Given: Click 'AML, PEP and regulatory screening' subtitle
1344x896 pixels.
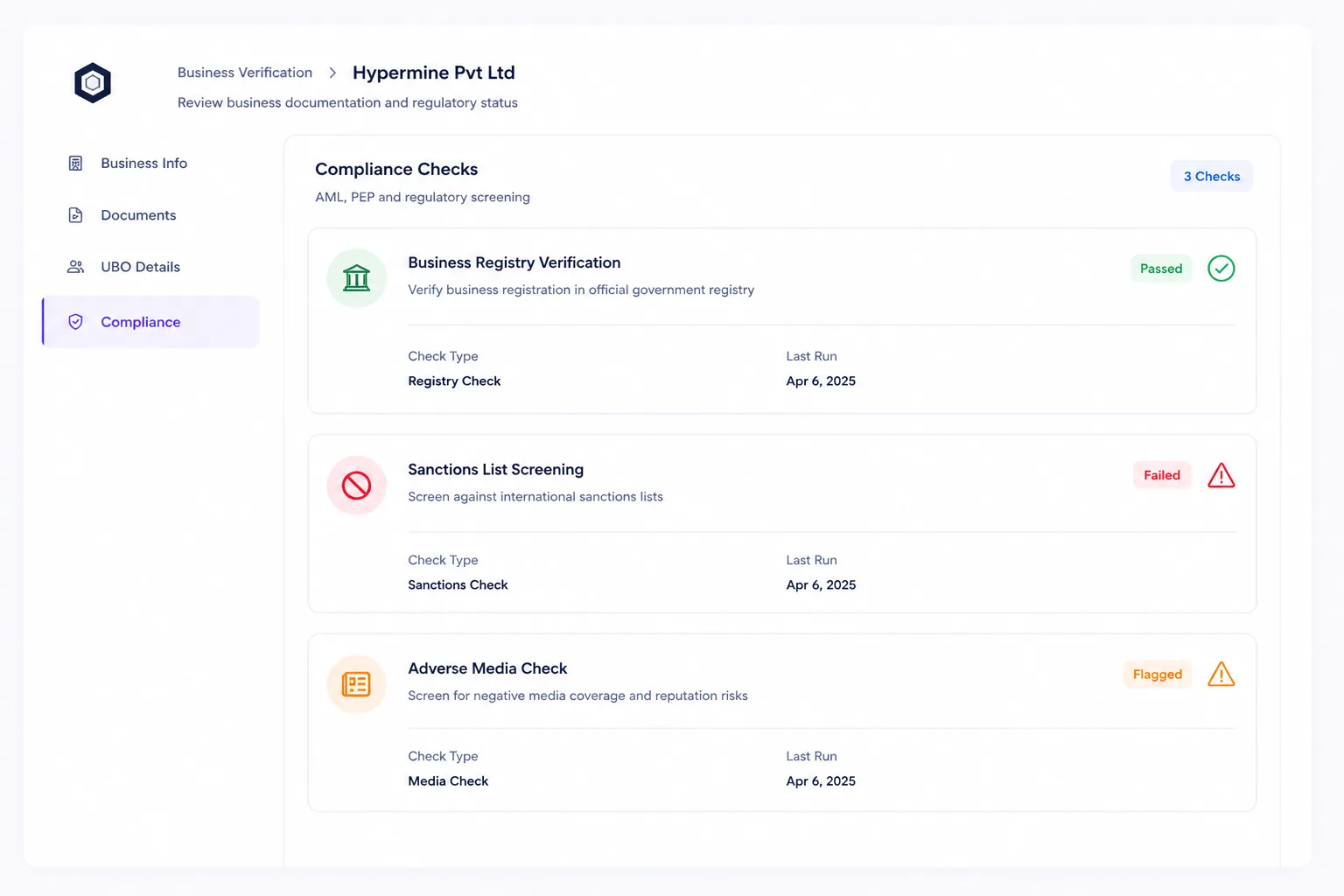Looking at the screenshot, I should tap(423, 198).
